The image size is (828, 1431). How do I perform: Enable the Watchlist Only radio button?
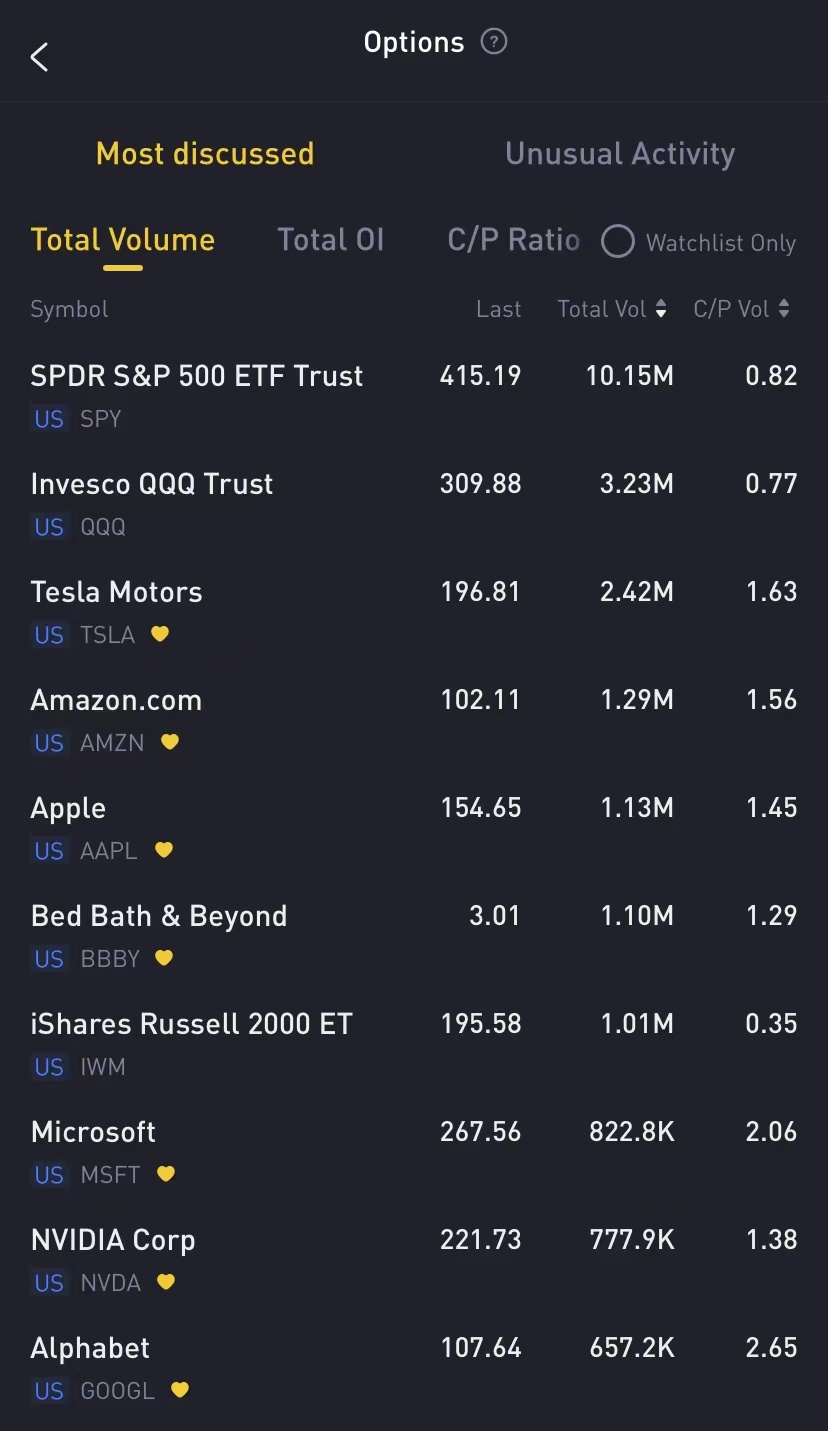618,242
